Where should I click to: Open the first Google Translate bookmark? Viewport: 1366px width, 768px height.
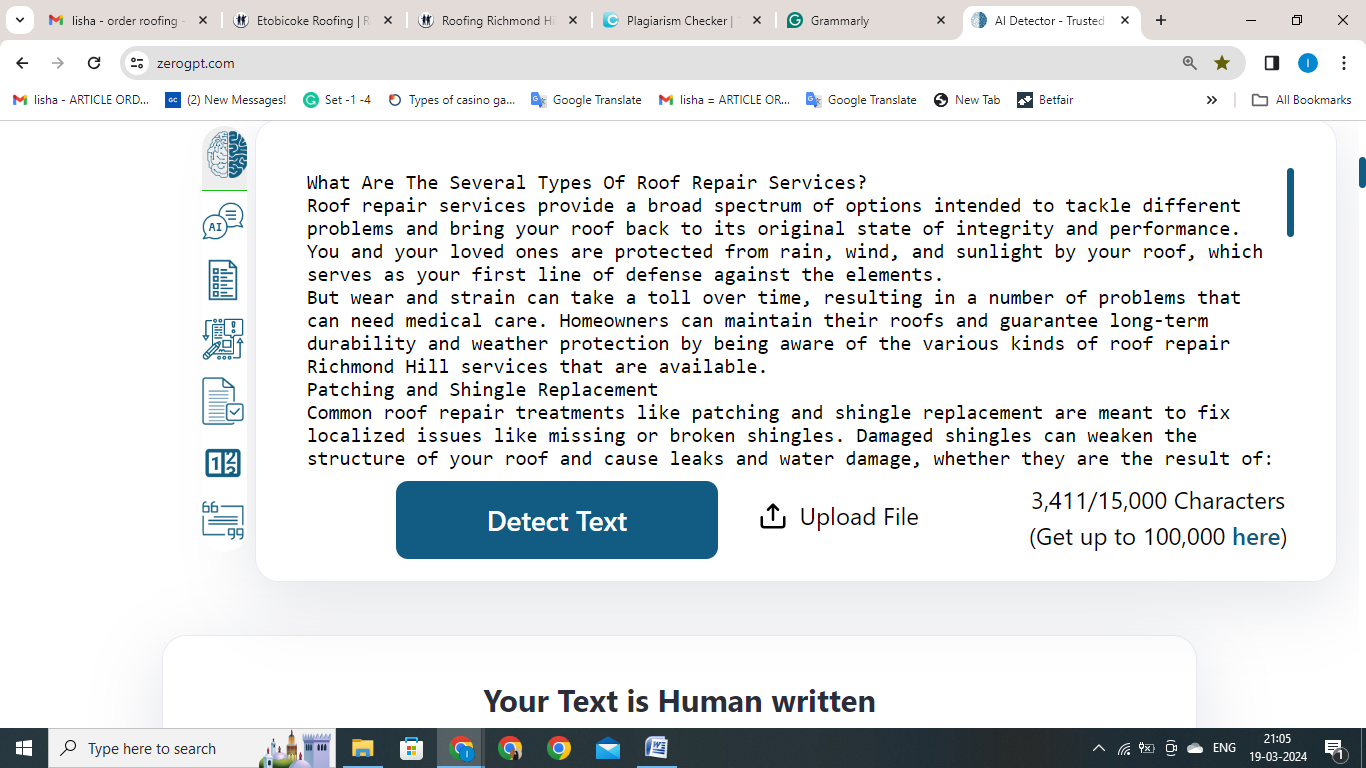click(586, 100)
